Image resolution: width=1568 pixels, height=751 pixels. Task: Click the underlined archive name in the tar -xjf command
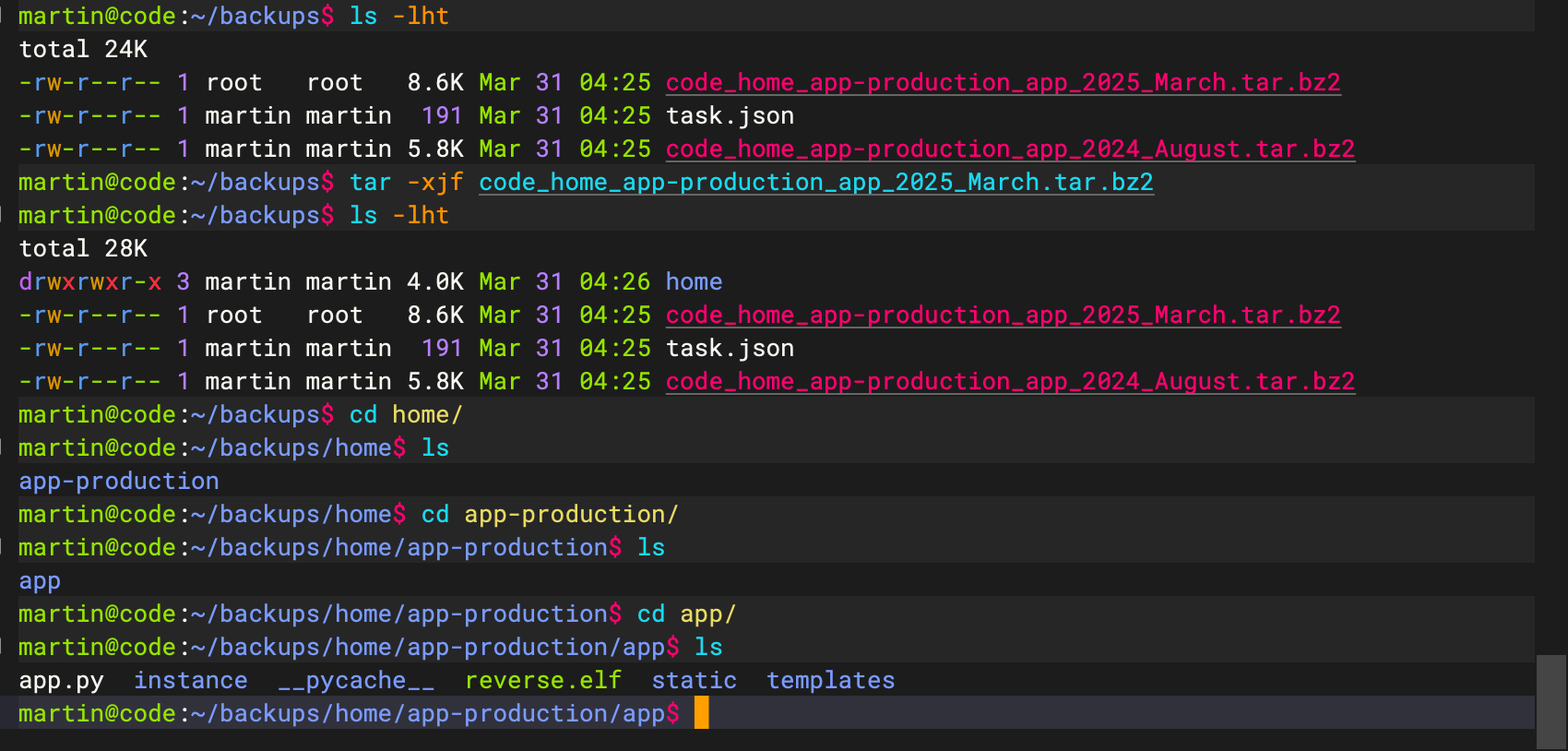pos(815,182)
